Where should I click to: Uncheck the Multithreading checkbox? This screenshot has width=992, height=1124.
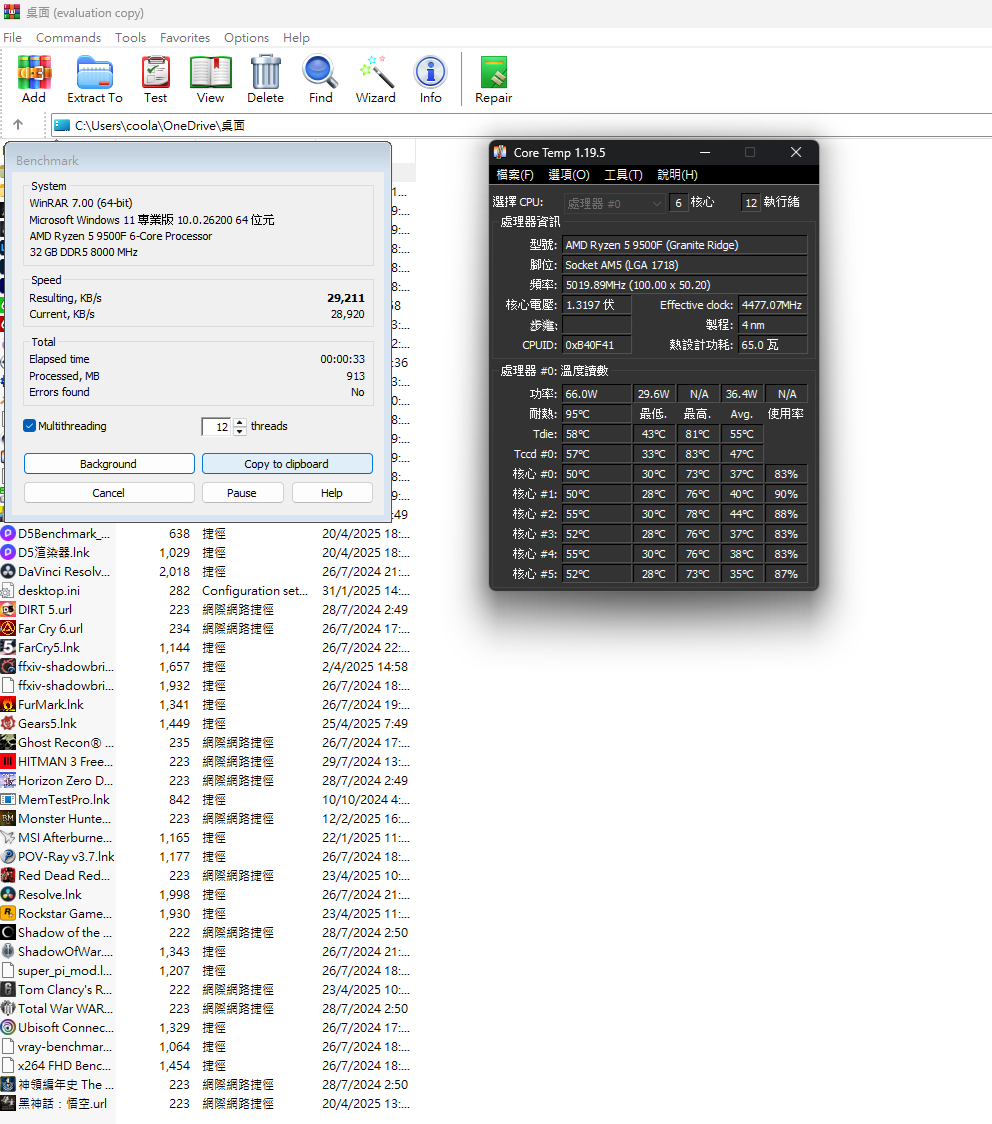tap(30, 426)
